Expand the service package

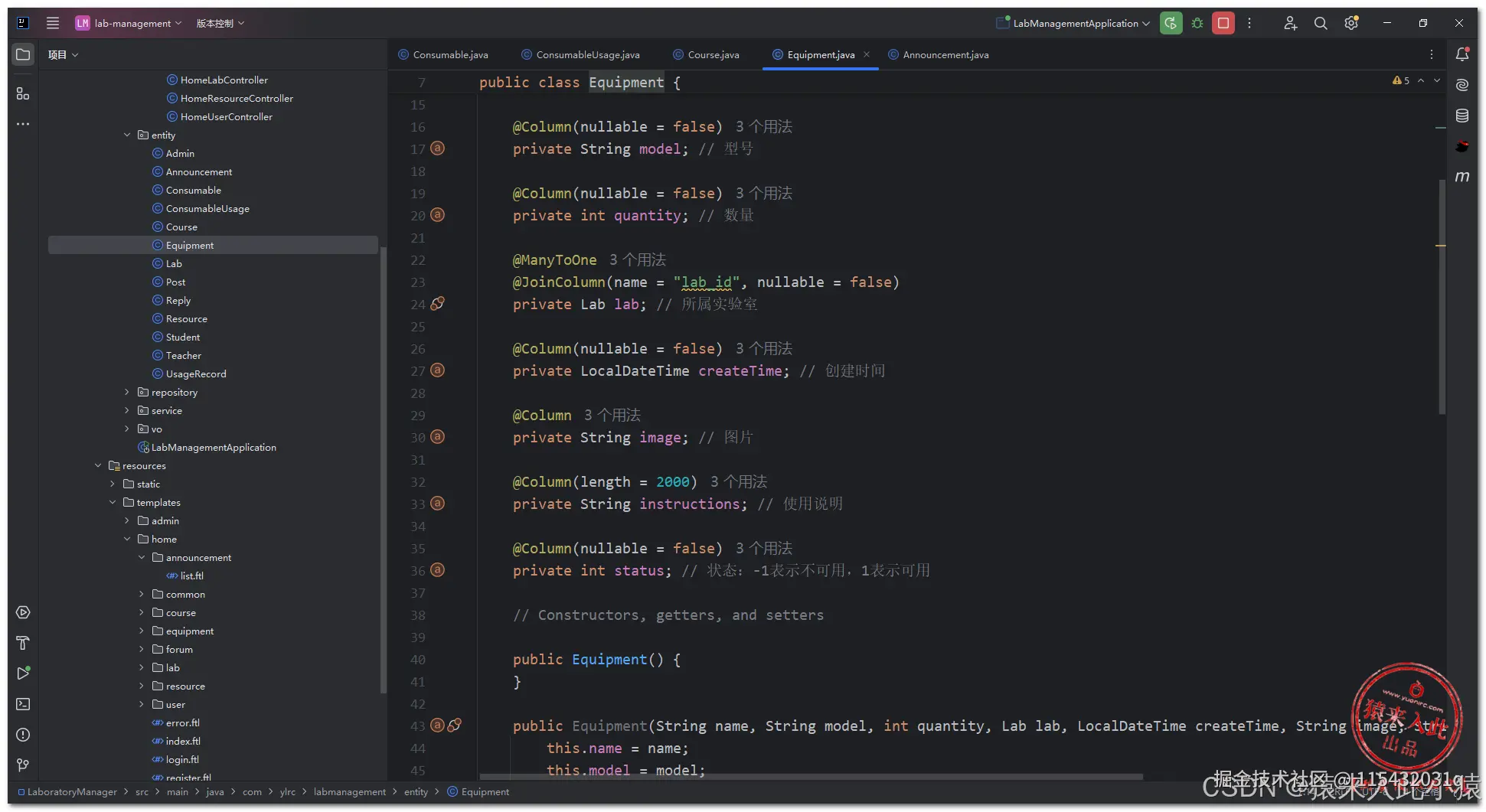127,410
